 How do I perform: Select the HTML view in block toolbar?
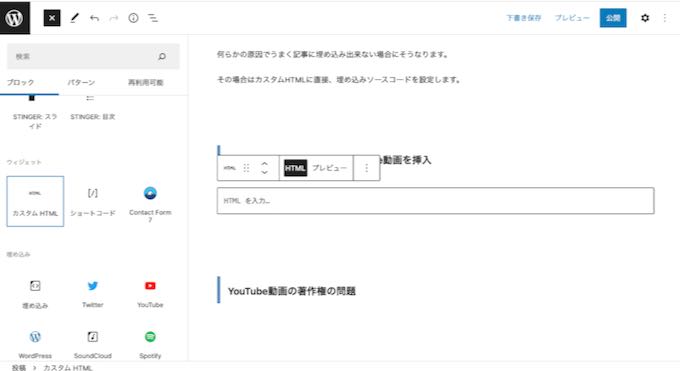(x=295, y=168)
